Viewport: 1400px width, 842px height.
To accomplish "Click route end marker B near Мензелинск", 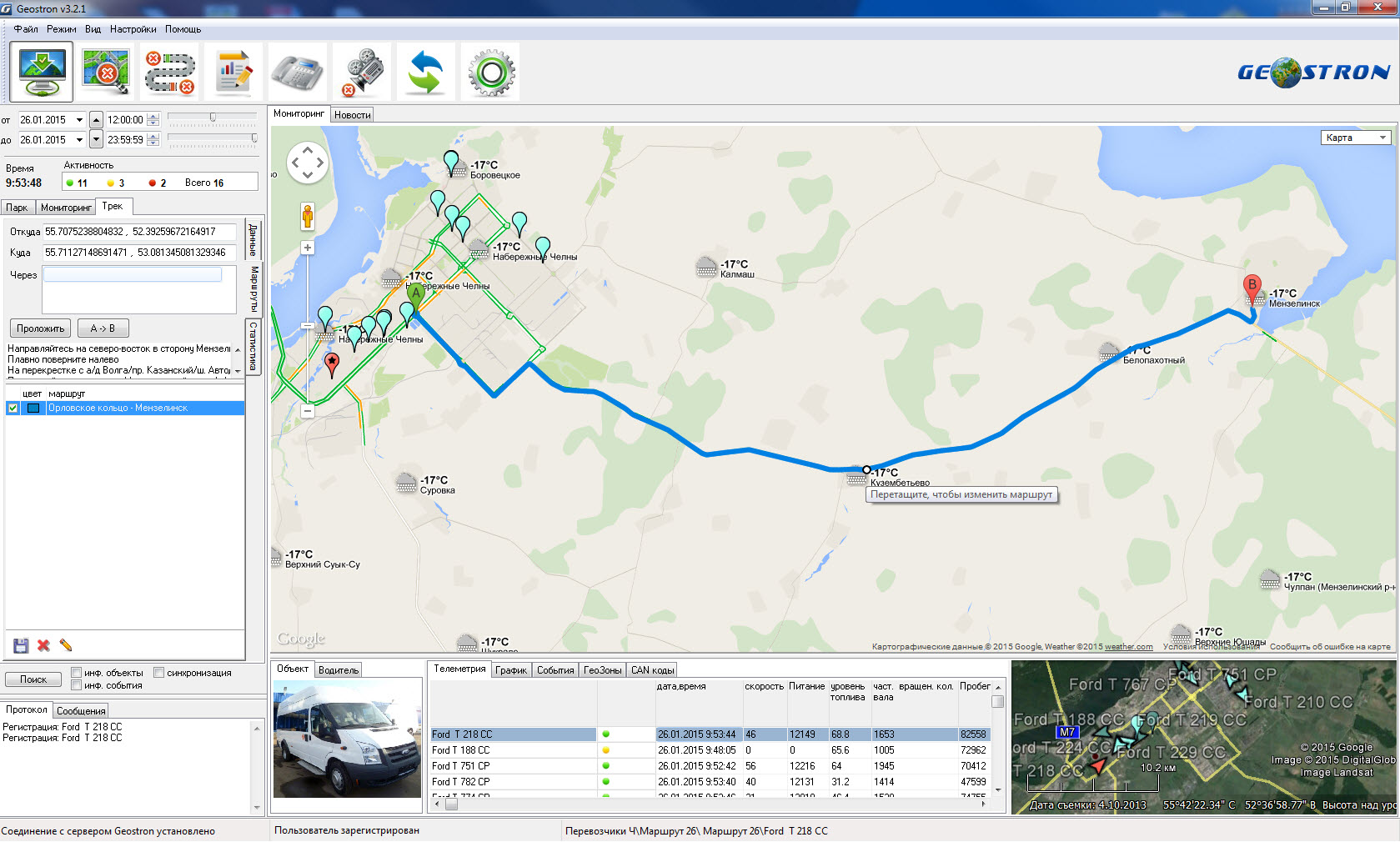I will click(x=1252, y=288).
